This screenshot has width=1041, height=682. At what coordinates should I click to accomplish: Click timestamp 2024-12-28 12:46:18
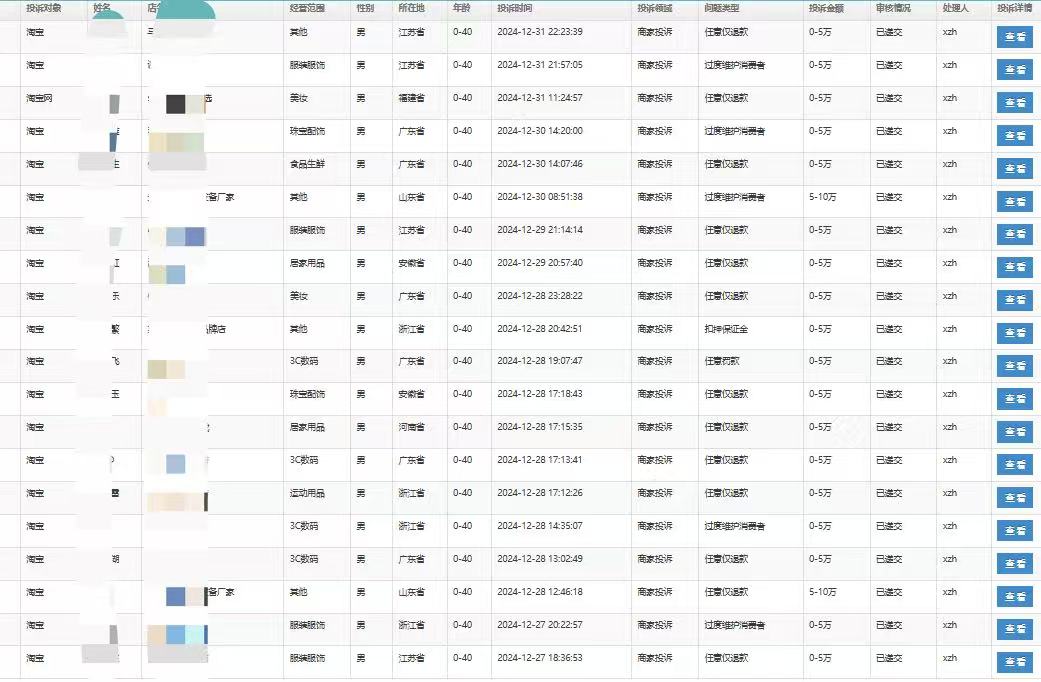pos(540,592)
